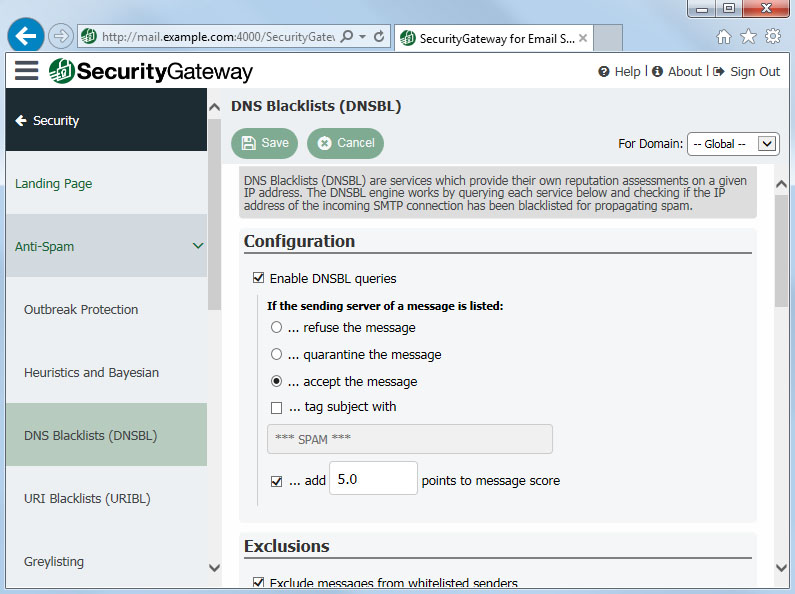The height and width of the screenshot is (594, 795).
Task: Click the About link
Action: (685, 71)
